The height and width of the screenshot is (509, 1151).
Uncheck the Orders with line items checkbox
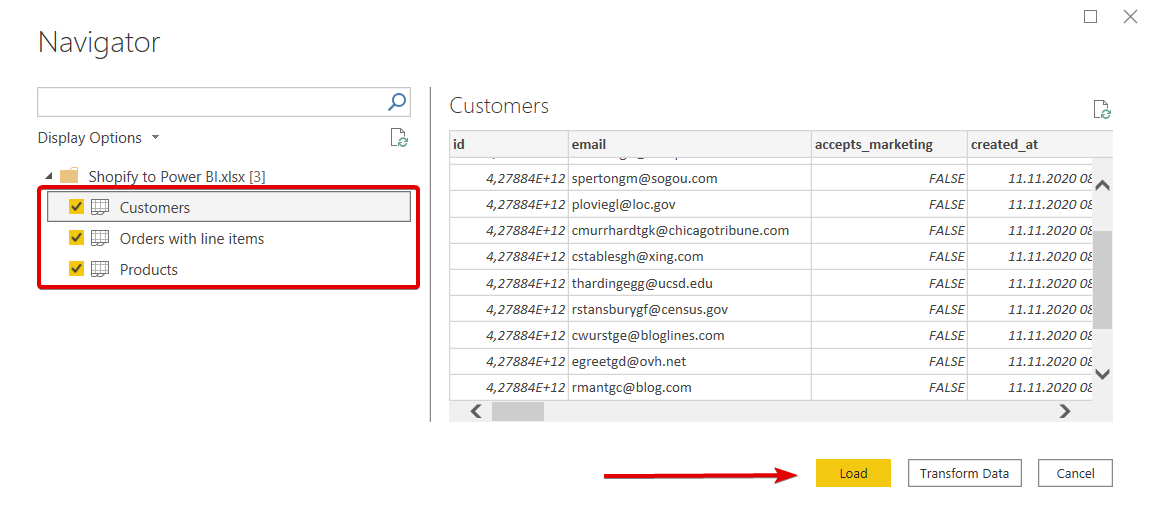[76, 238]
